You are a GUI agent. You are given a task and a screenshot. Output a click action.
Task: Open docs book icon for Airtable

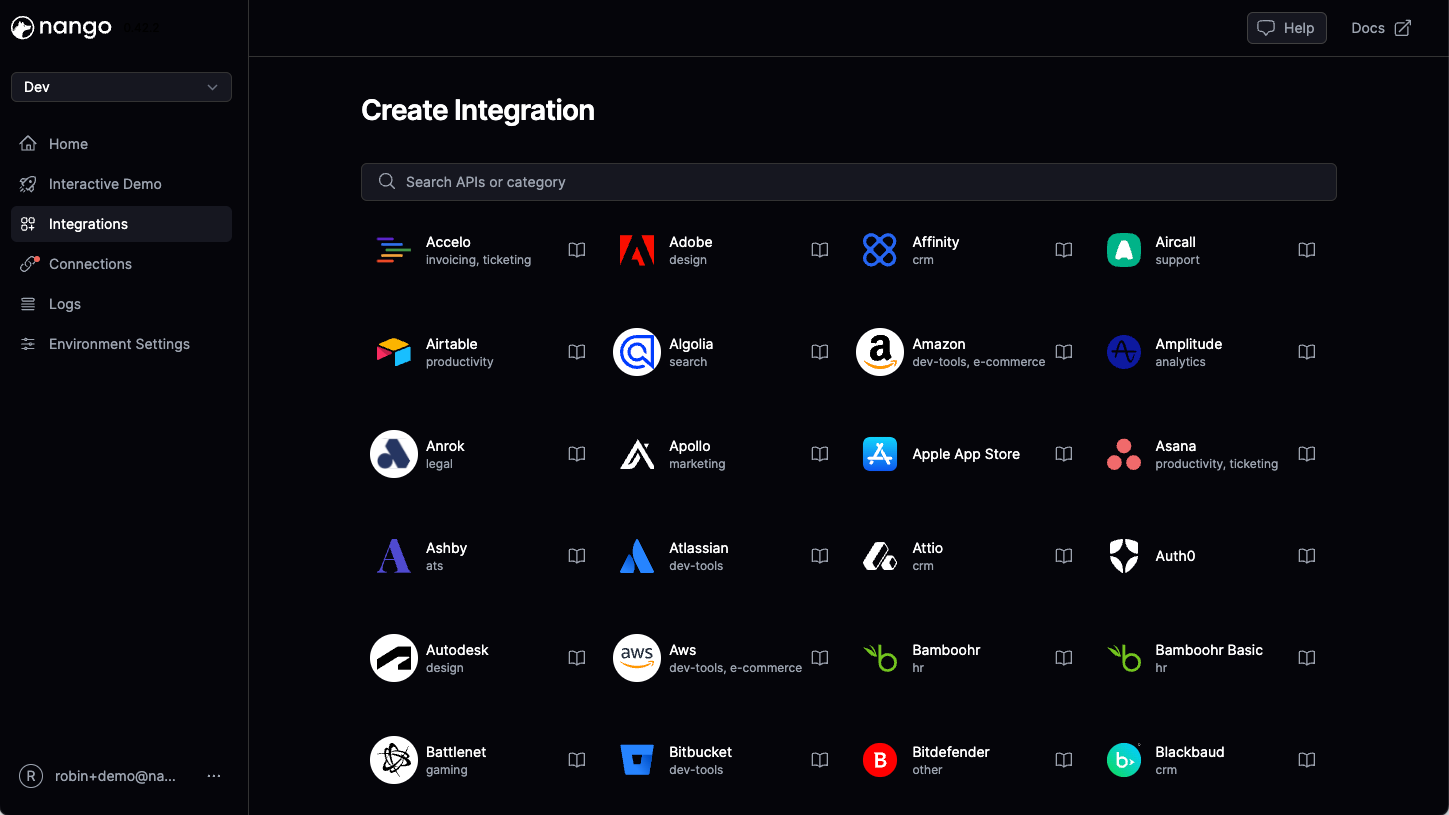pyautogui.click(x=577, y=352)
